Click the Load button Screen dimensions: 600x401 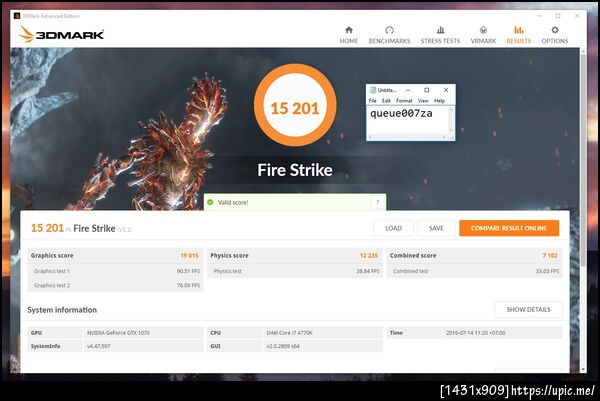tap(393, 228)
